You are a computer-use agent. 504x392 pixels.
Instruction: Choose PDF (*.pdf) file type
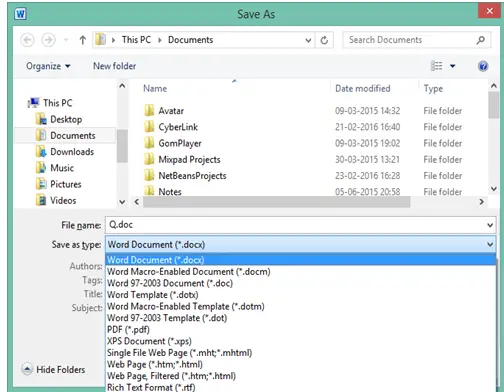coord(300,330)
